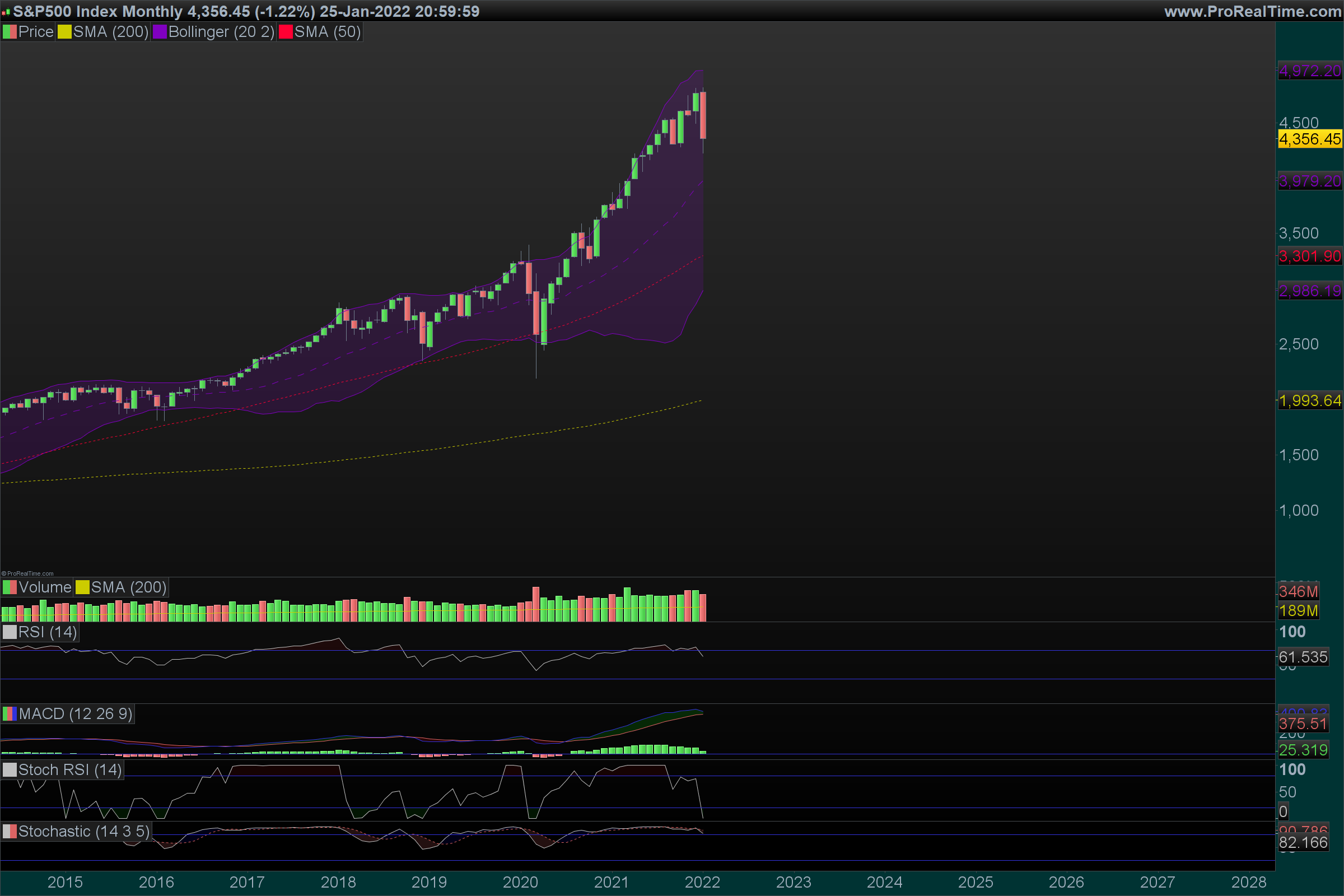
Task: Click the Price legend color icon
Action: click(10, 32)
